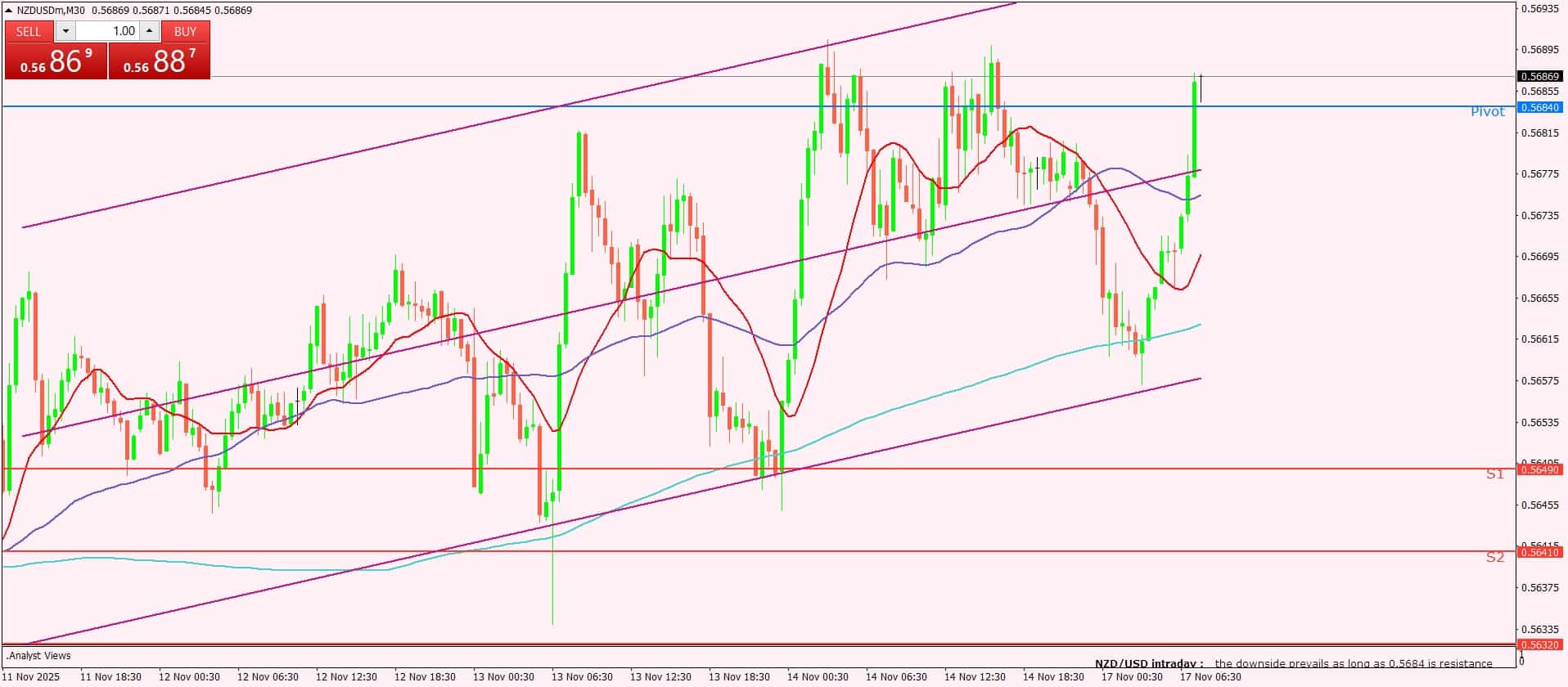Click the red 0.56320 price tag
1568x687 pixels.
[1540, 644]
